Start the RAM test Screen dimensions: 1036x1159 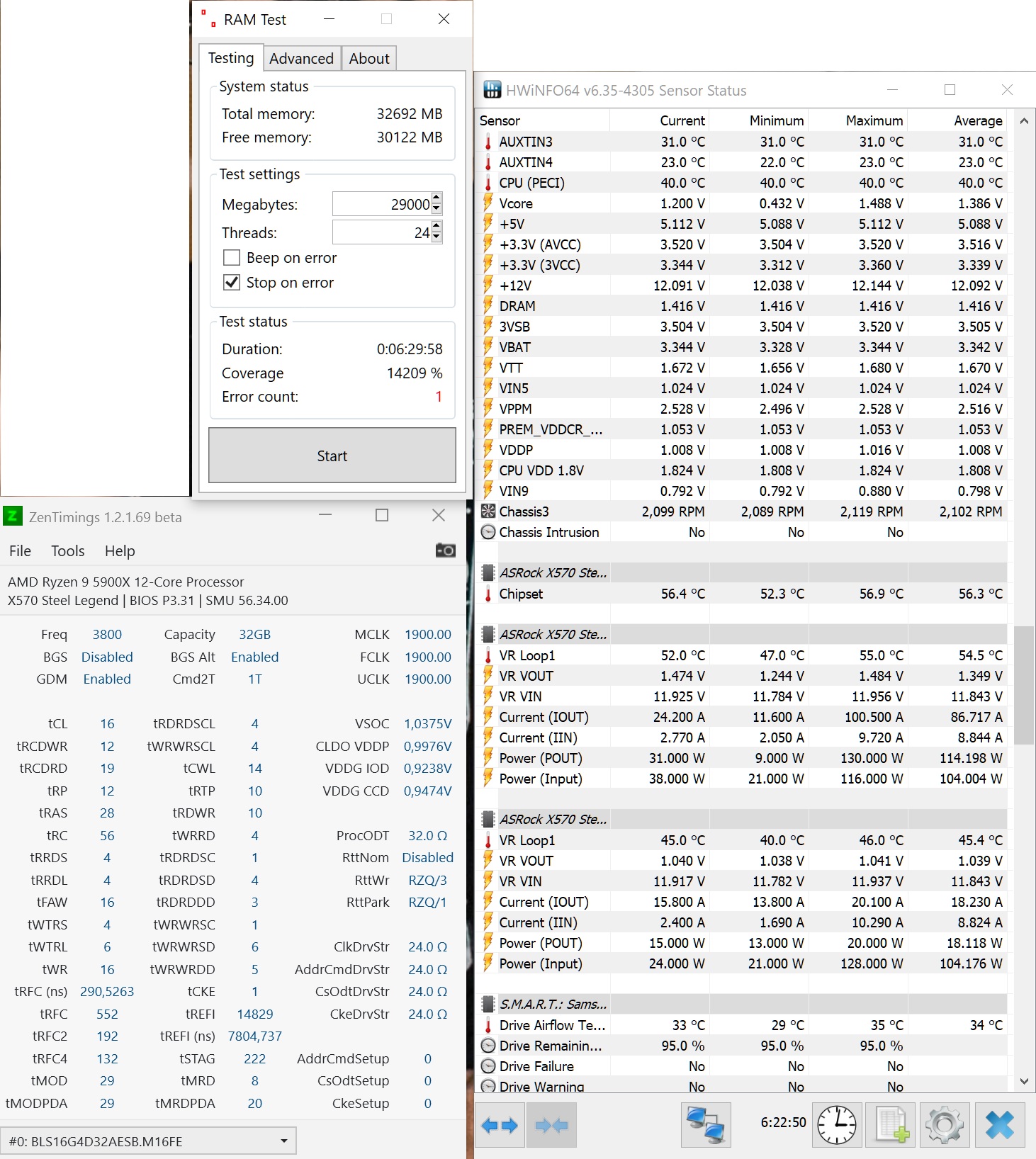pyautogui.click(x=332, y=456)
